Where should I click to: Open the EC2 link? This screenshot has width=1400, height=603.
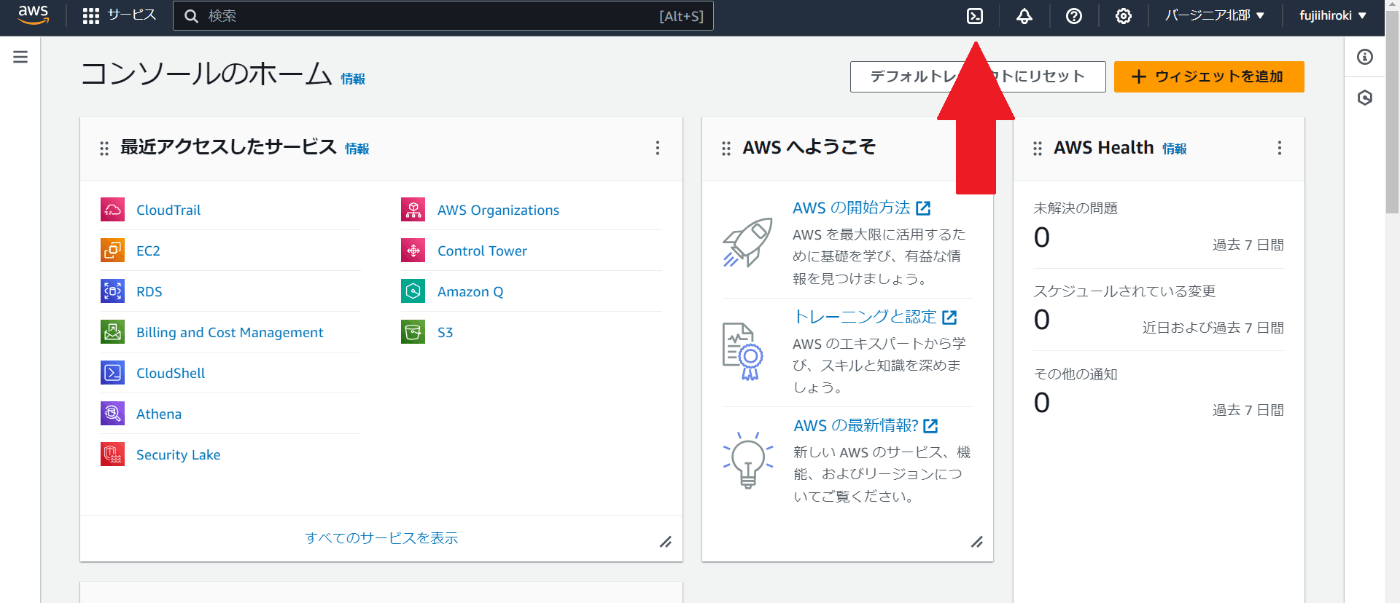[148, 251]
